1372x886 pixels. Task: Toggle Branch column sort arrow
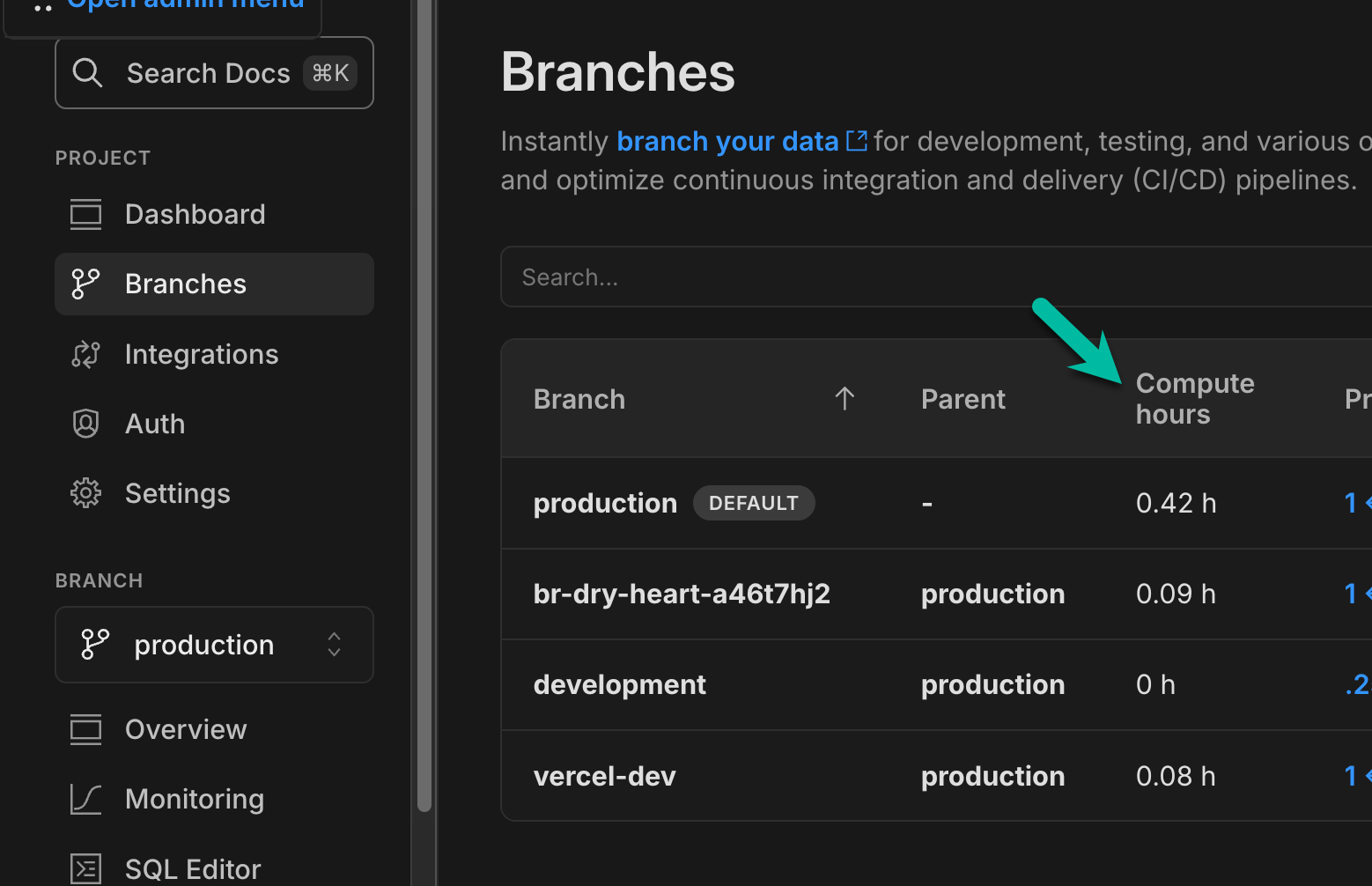(845, 399)
